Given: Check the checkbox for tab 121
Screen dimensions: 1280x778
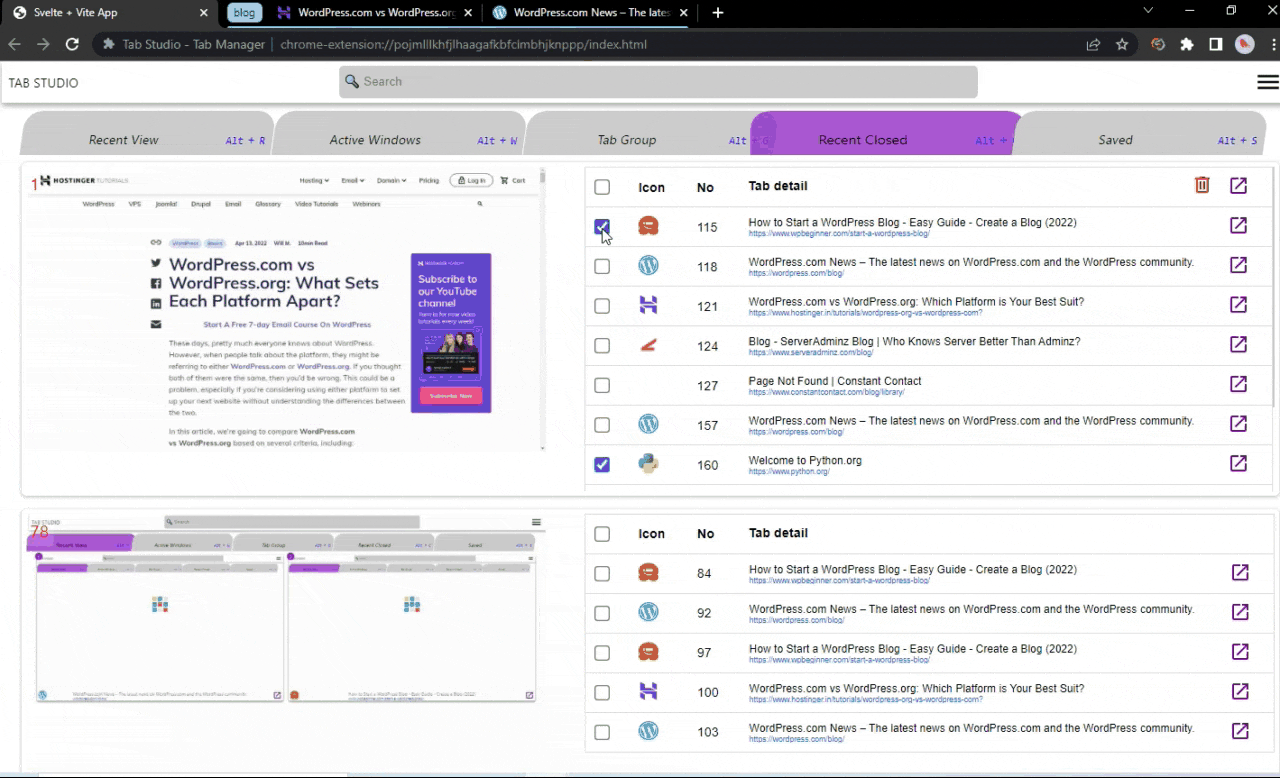Looking at the screenshot, I should (601, 306).
